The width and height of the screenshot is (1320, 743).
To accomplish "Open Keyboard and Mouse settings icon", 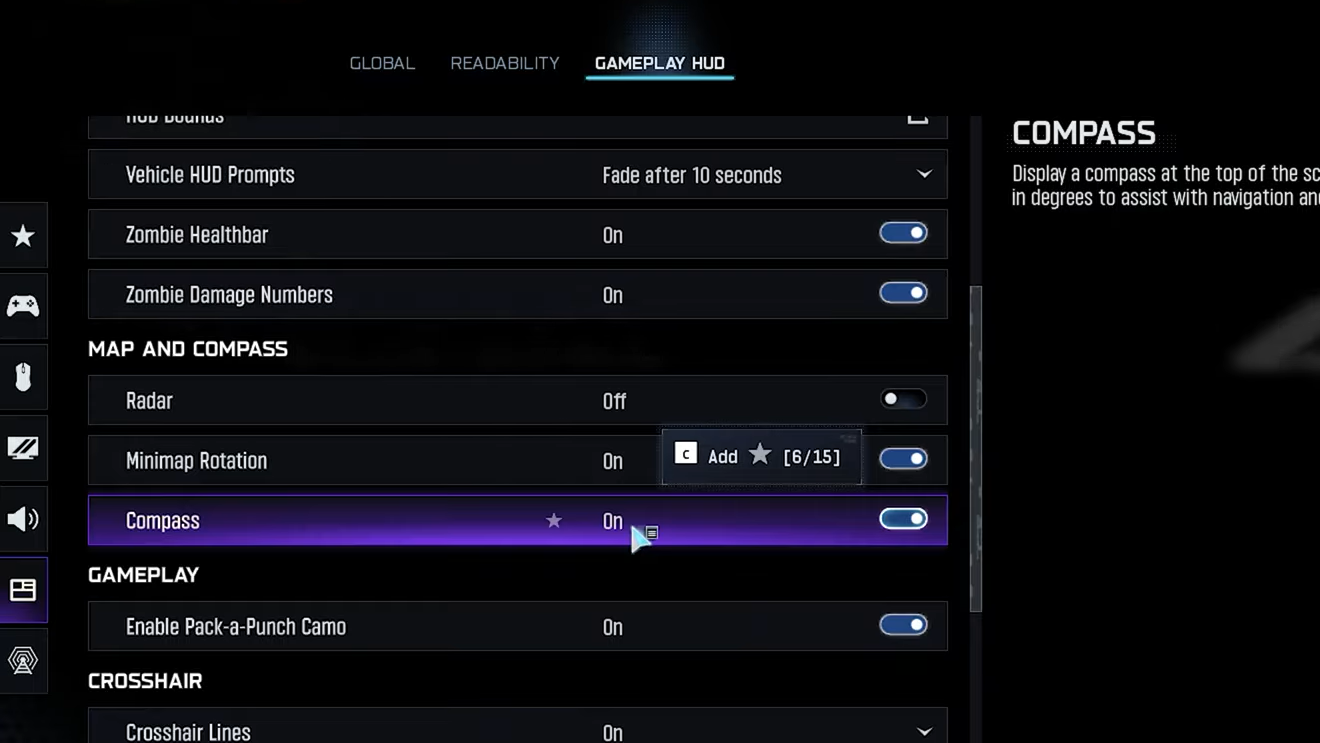I will point(23,377).
